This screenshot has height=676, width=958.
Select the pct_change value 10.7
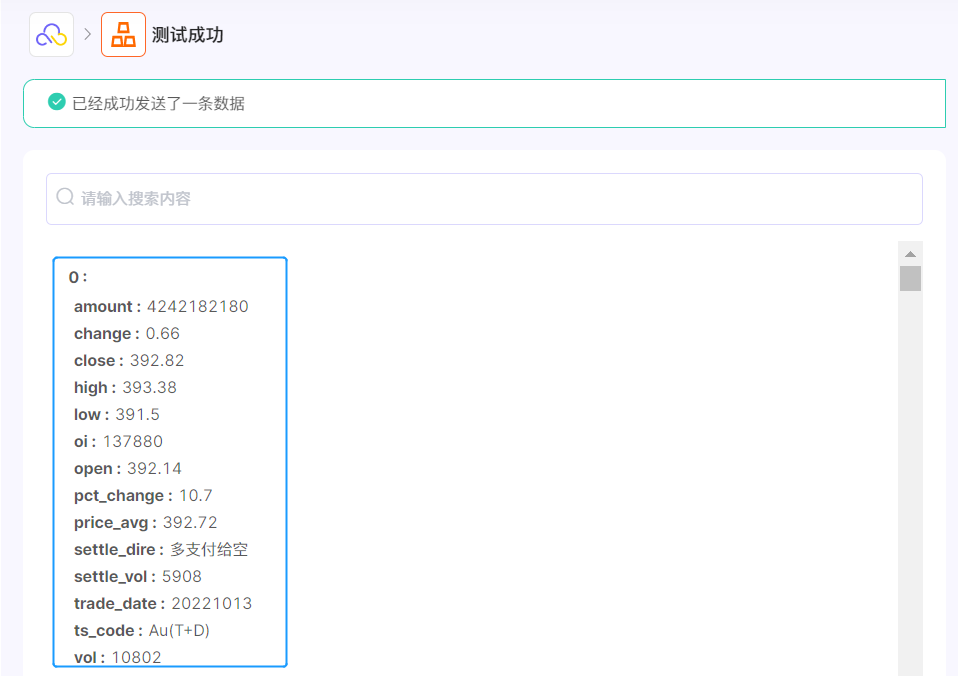point(196,495)
